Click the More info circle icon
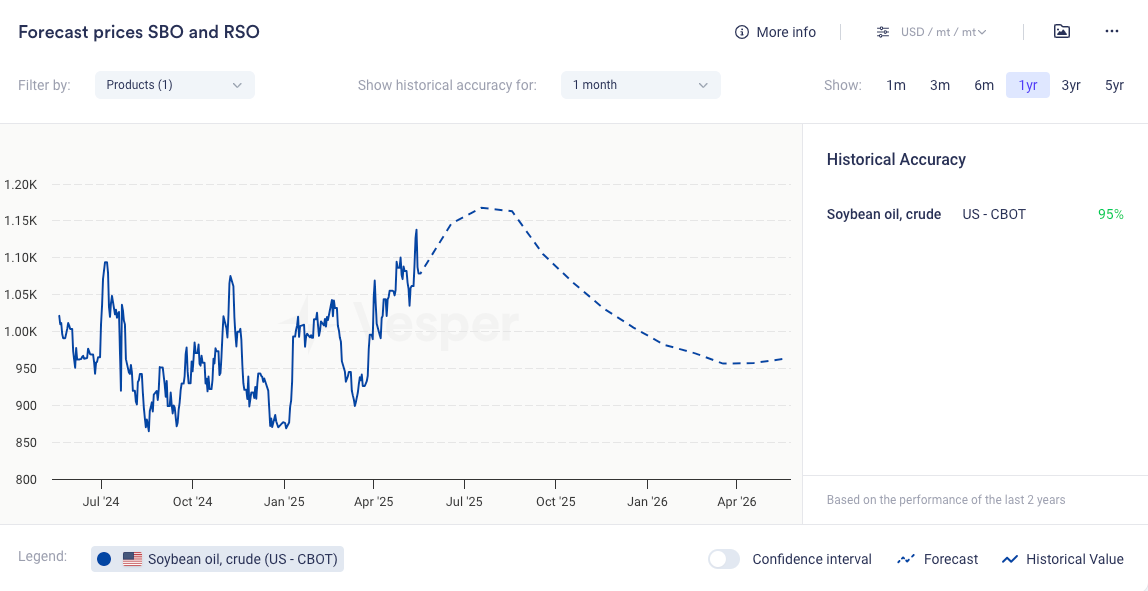1148x591 pixels. pos(742,32)
